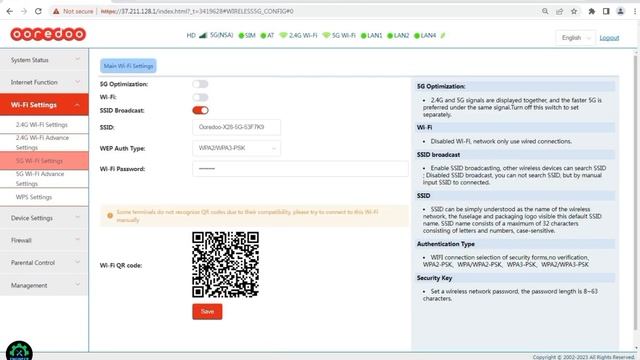Image resolution: width=640 pixels, height=360 pixels.
Task: Expand Firewall menu
Action: point(44,240)
